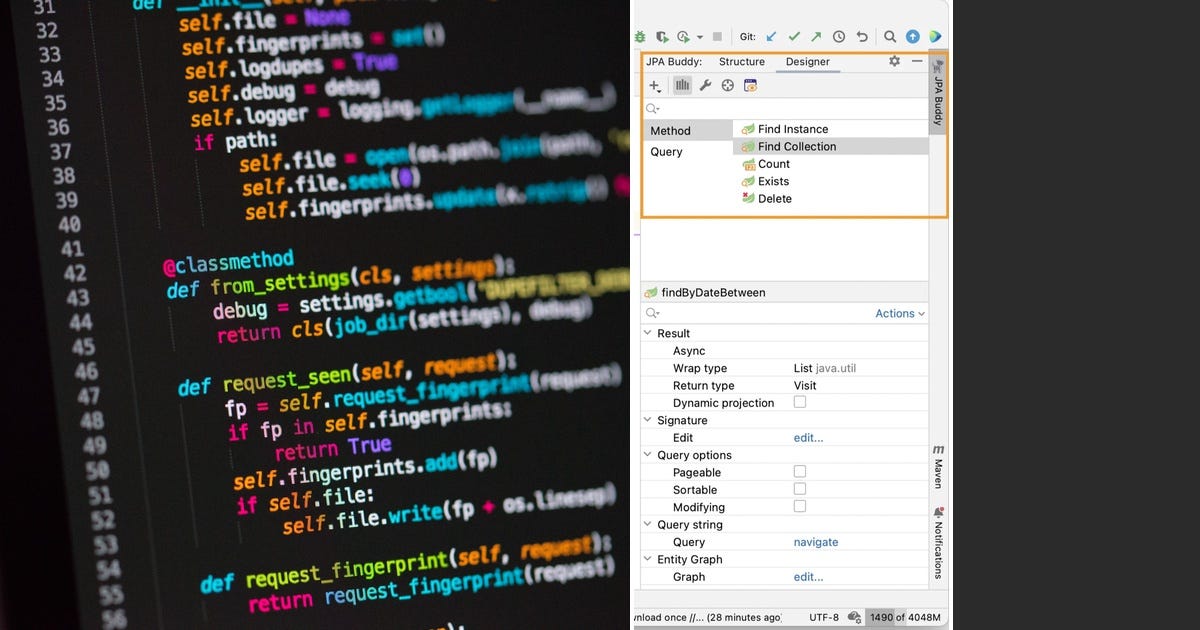
Task: Collapse the Query options section
Action: (x=647, y=455)
